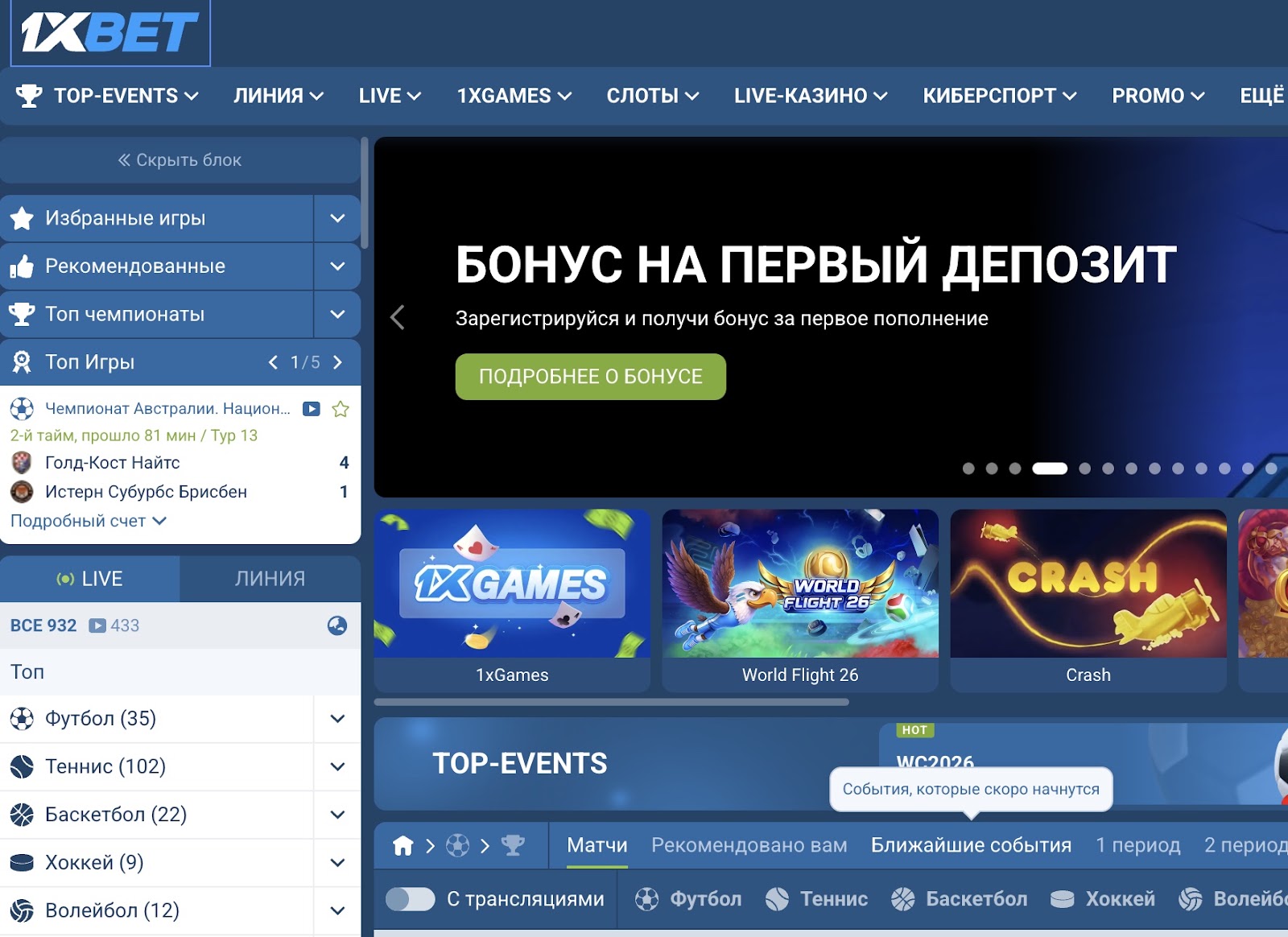Open the Crash game card
The width and height of the screenshot is (1288, 937).
click(x=1088, y=601)
